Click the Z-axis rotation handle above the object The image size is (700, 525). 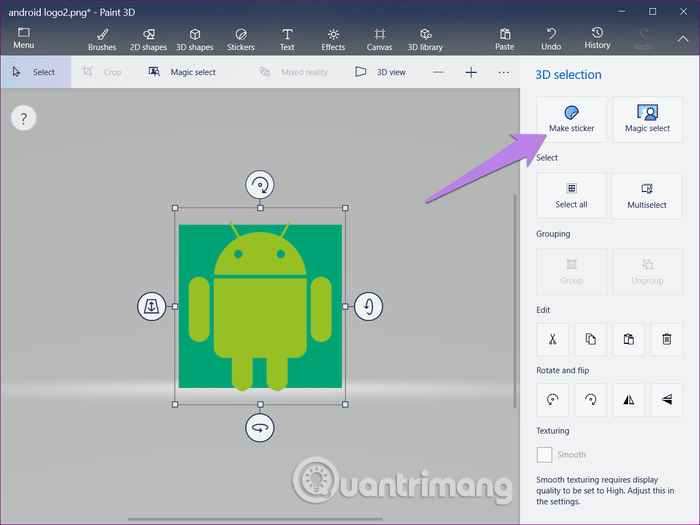(x=260, y=184)
